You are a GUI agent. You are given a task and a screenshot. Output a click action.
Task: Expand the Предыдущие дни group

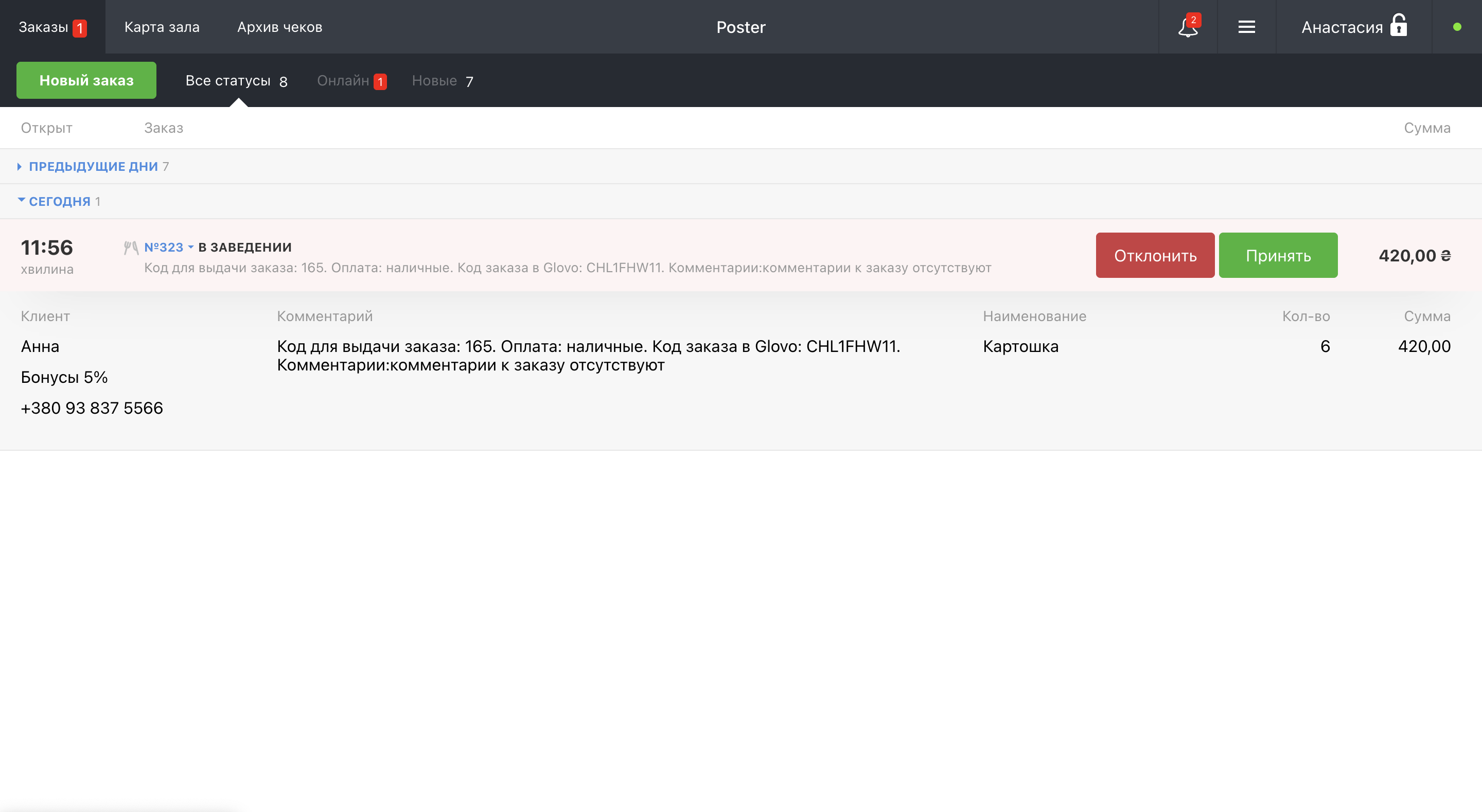pyautogui.click(x=93, y=166)
